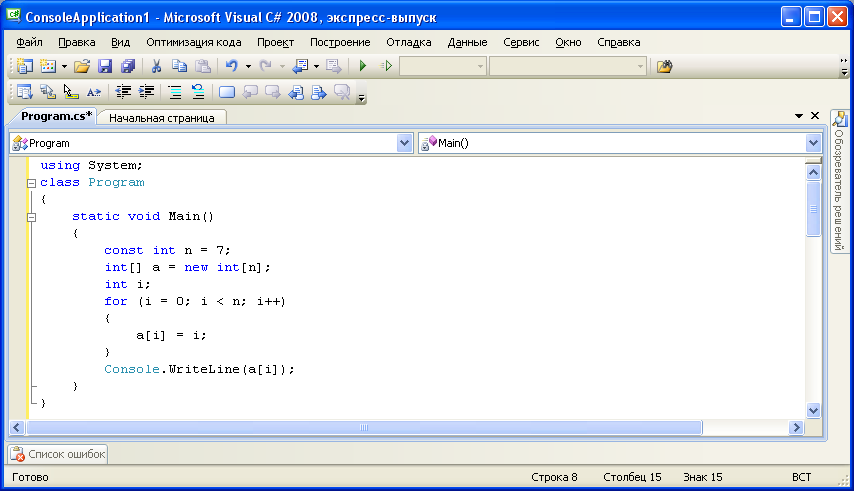Switch to the Program.cs* tab
This screenshot has width=854, height=491.
pos(56,116)
